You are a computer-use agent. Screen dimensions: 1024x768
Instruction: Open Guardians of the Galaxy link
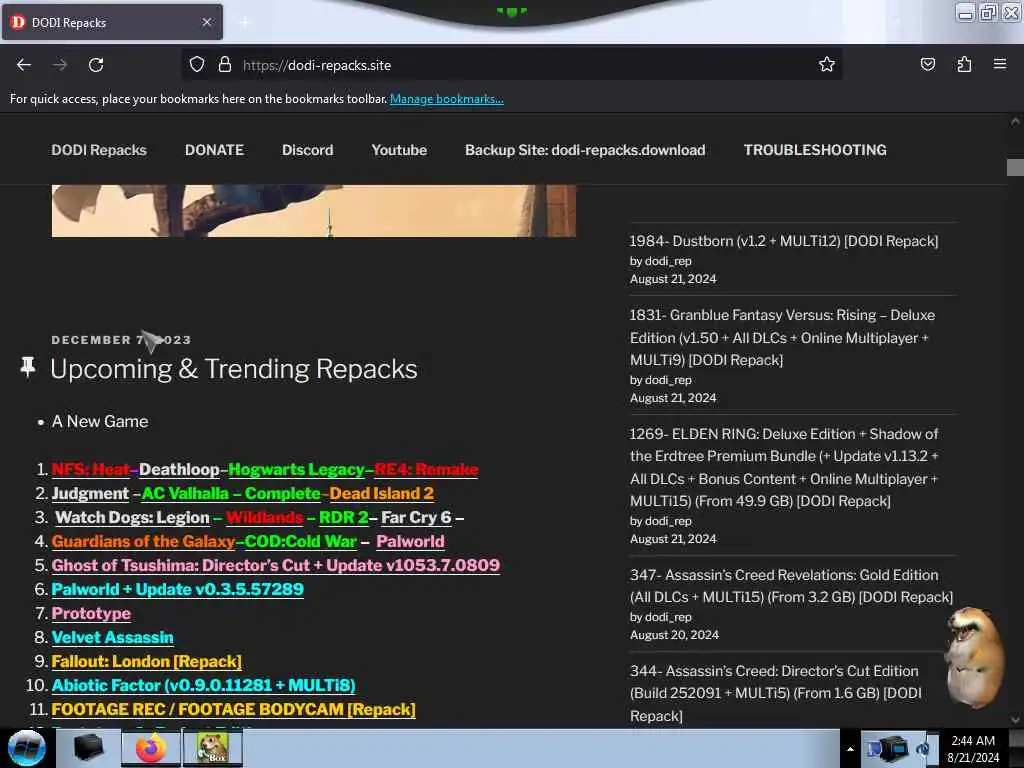tap(143, 542)
